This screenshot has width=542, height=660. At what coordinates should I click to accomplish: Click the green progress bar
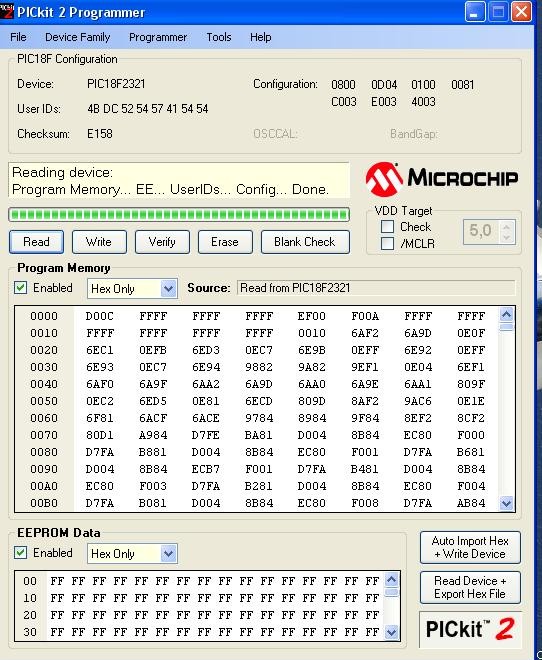pos(179,215)
